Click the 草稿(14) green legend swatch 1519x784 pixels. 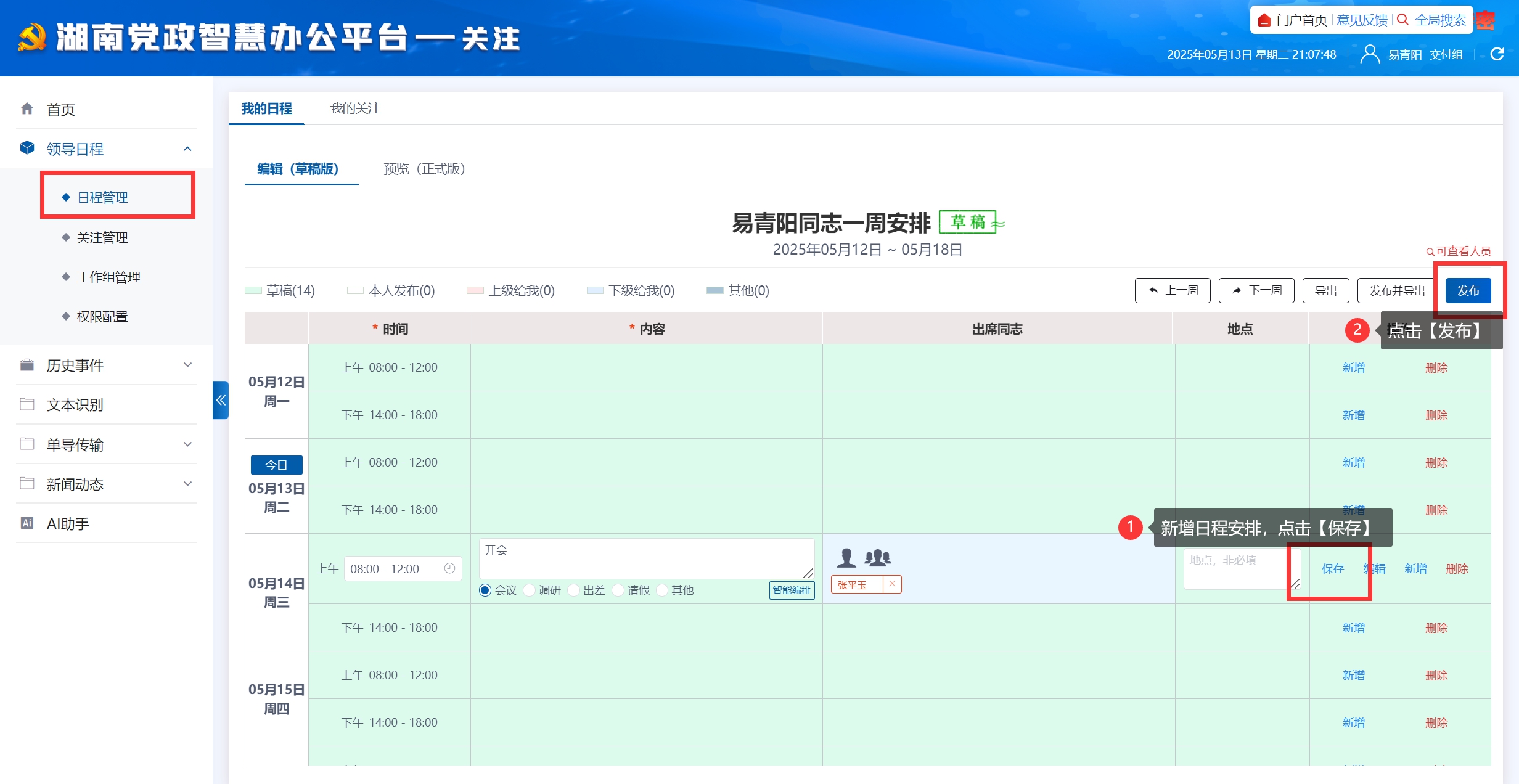[x=253, y=290]
